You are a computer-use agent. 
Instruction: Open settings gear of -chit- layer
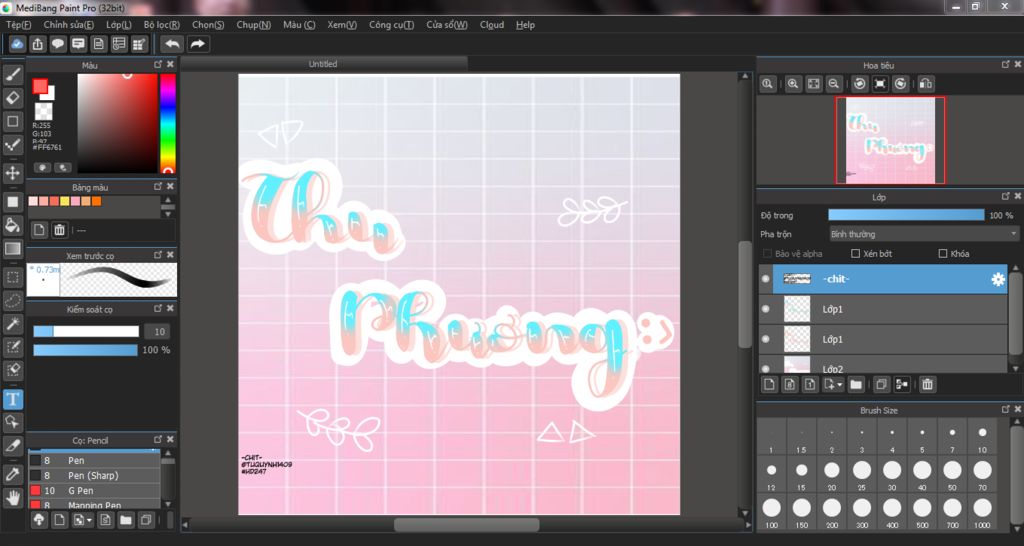[x=998, y=279]
